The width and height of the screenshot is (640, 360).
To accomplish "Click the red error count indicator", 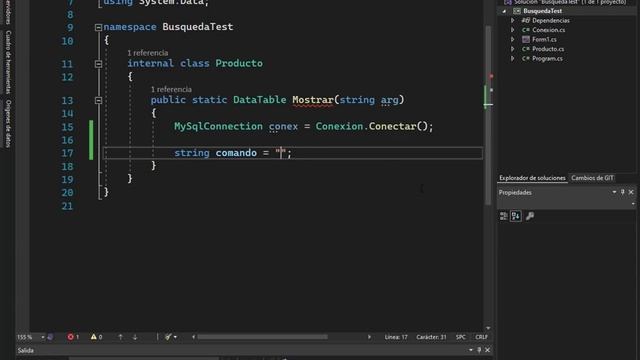I will pos(73,337).
